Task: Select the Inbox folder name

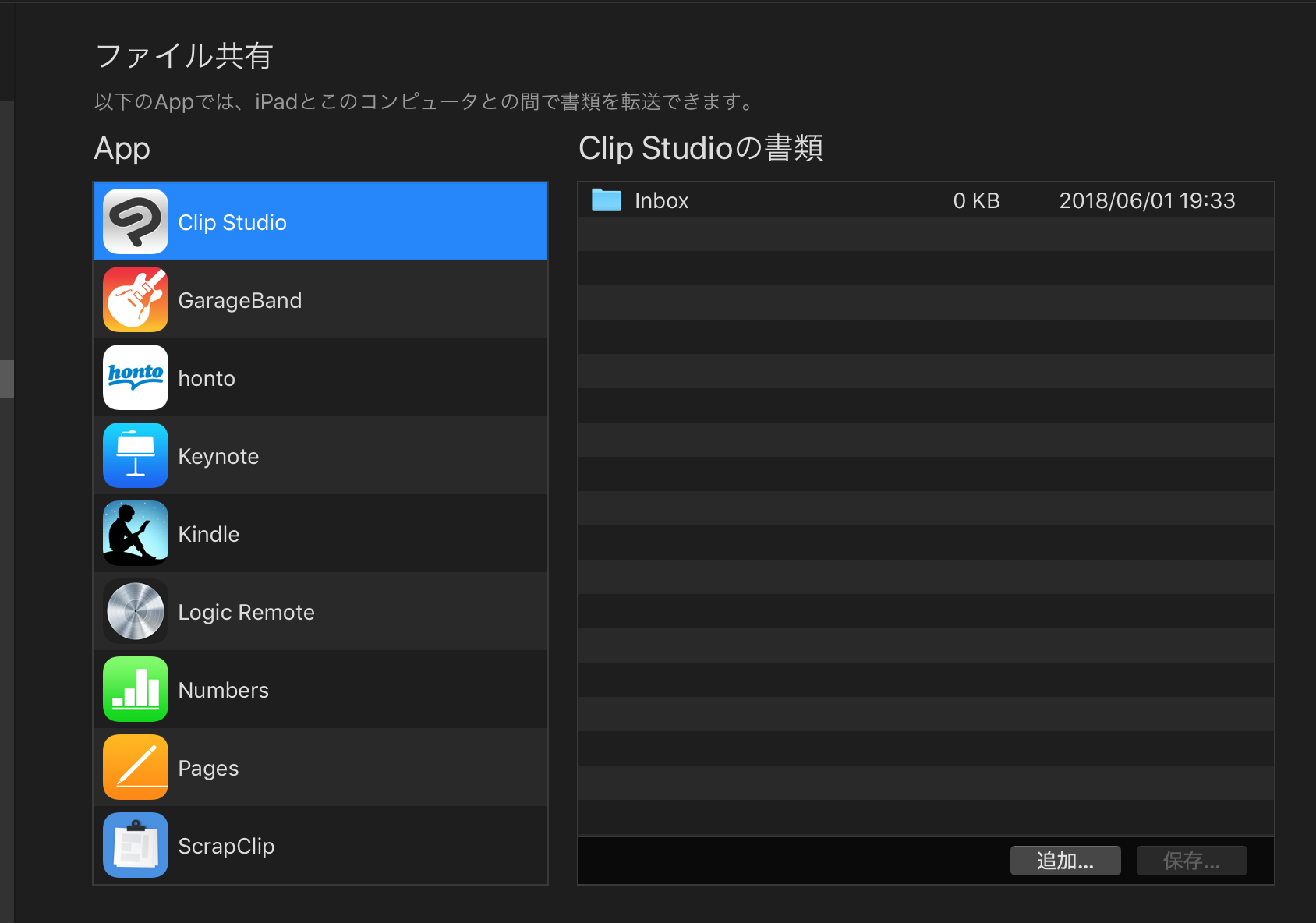Action: click(661, 201)
